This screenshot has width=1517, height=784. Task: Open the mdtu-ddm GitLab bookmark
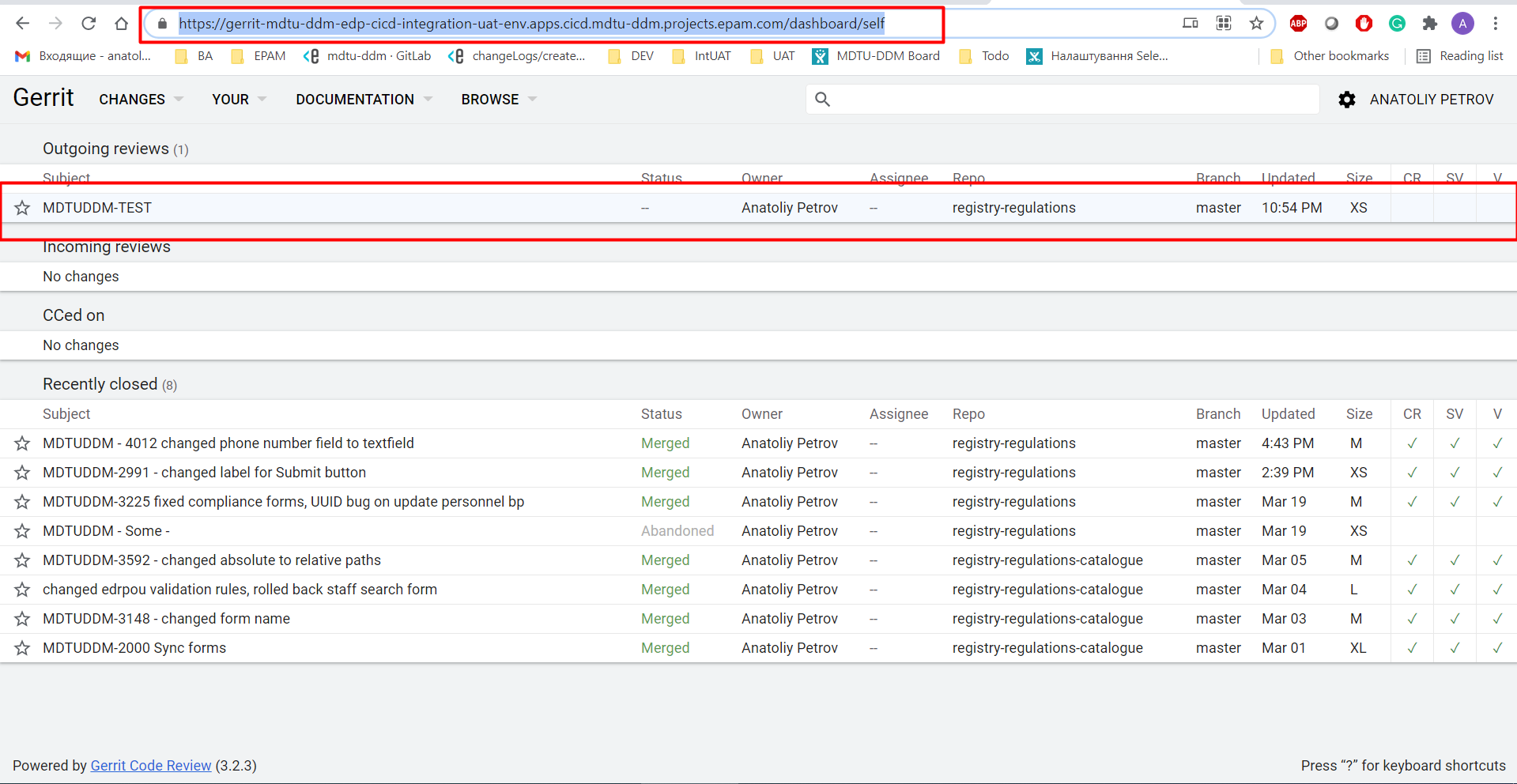pyautogui.click(x=367, y=56)
